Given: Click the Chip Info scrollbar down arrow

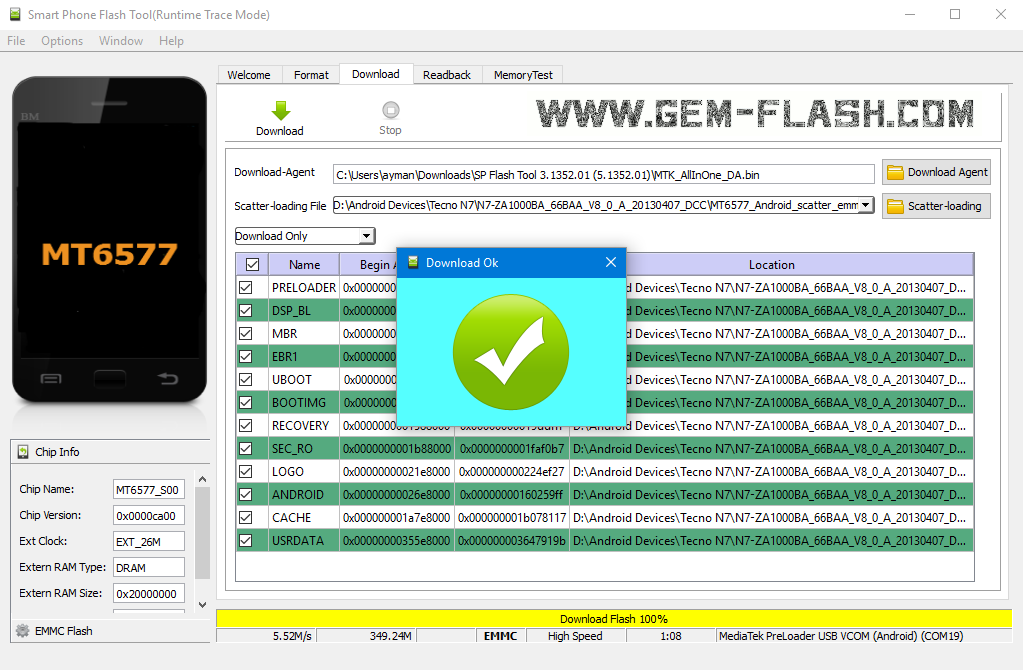Looking at the screenshot, I should coord(202,605).
